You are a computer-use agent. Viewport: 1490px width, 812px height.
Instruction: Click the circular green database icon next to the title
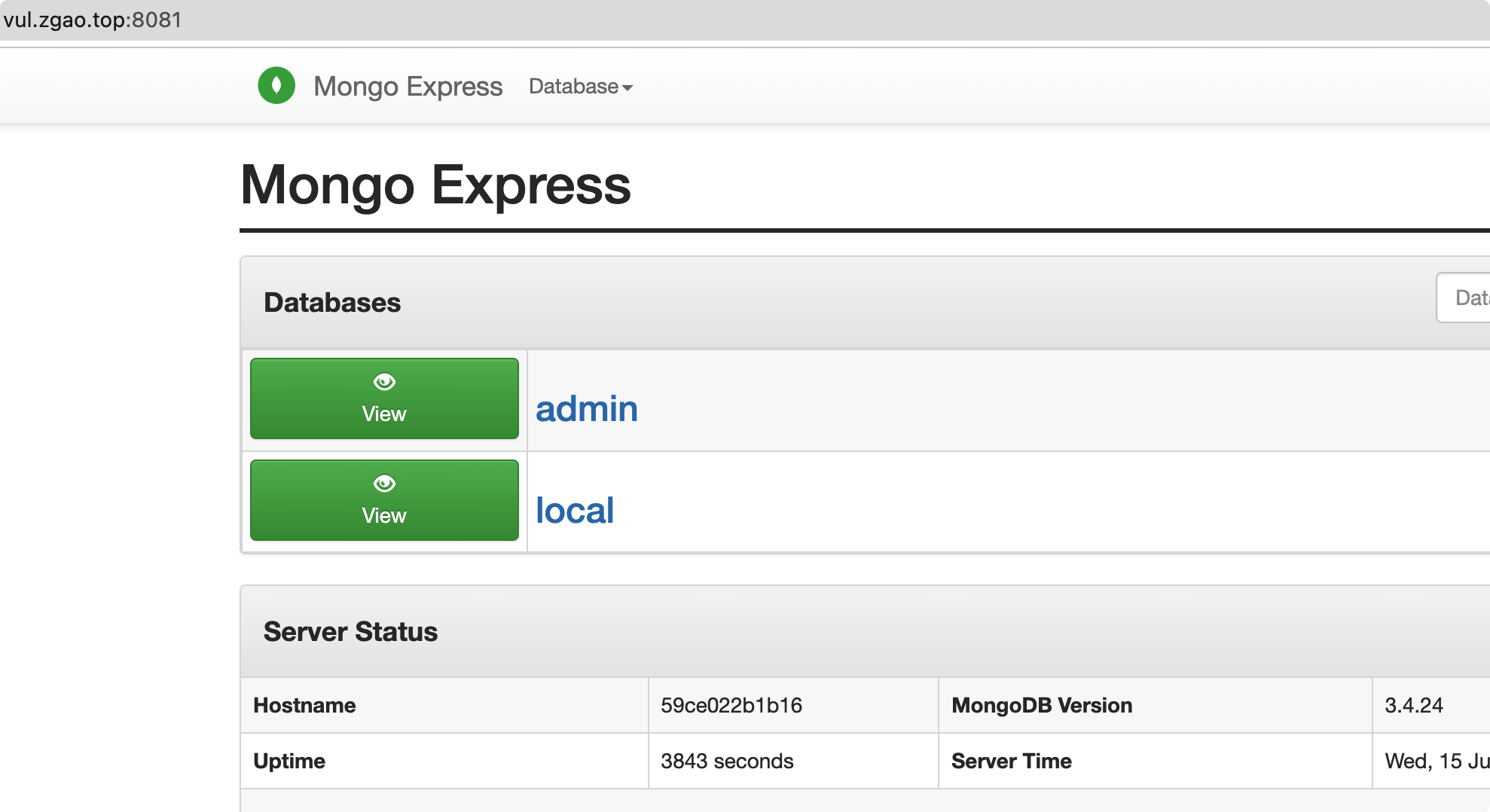point(276,85)
